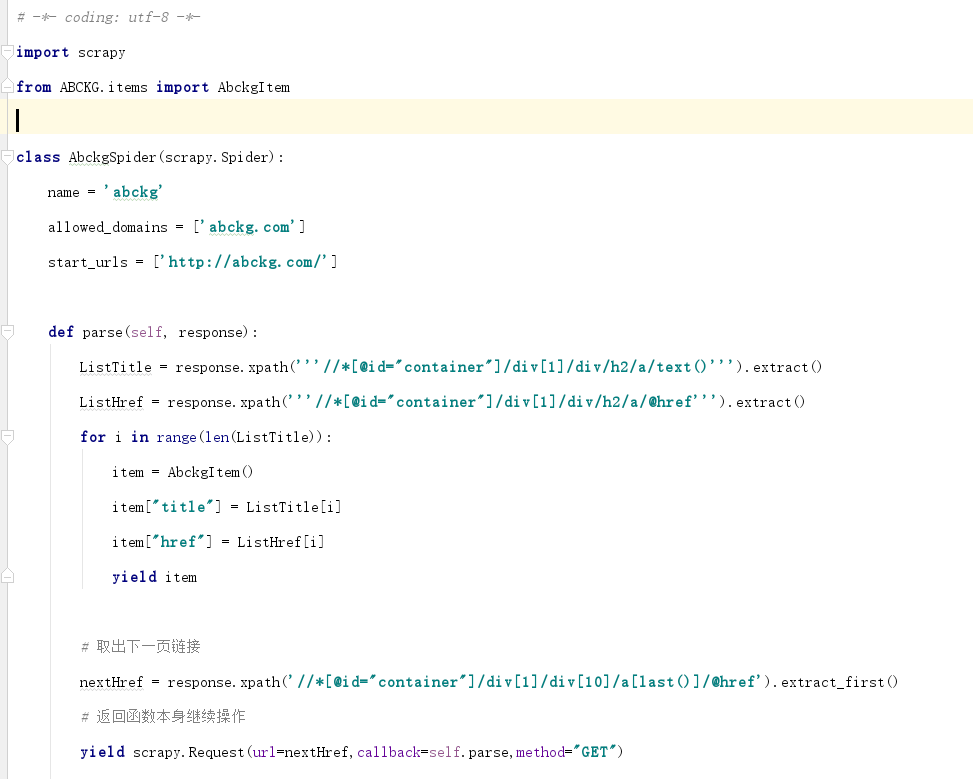Click 'len' in the for loop
The height and width of the screenshot is (780, 974).
click(217, 437)
